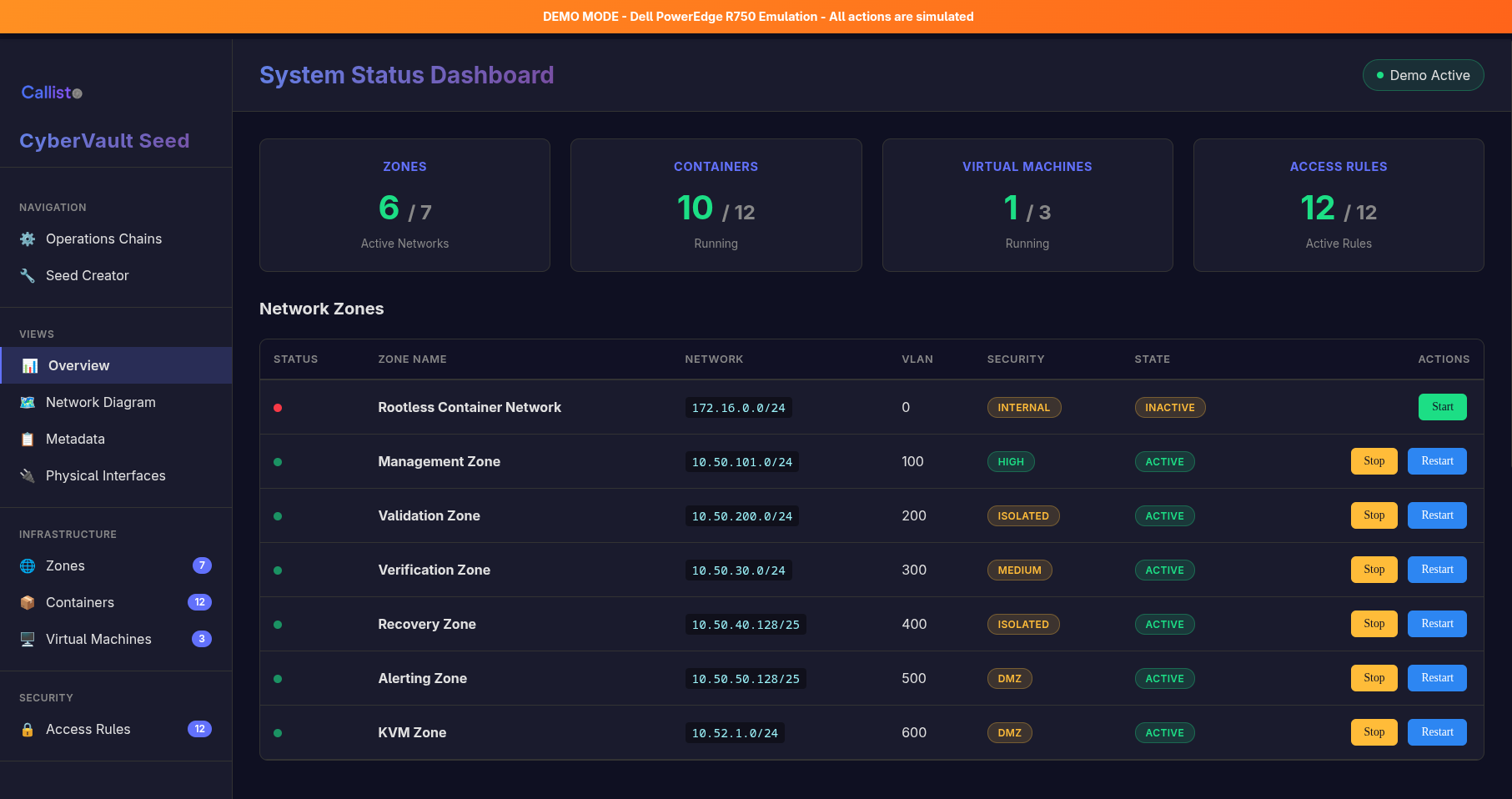Stop the Management Zone
Image resolution: width=1512 pixels, height=799 pixels.
point(1374,461)
